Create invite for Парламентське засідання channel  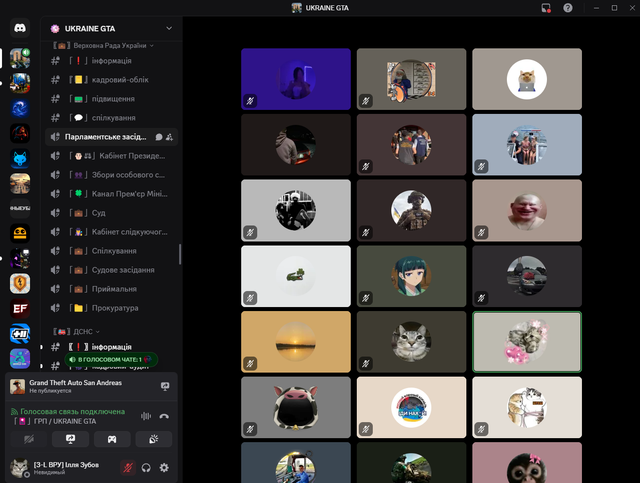pyautogui.click(x=169, y=137)
